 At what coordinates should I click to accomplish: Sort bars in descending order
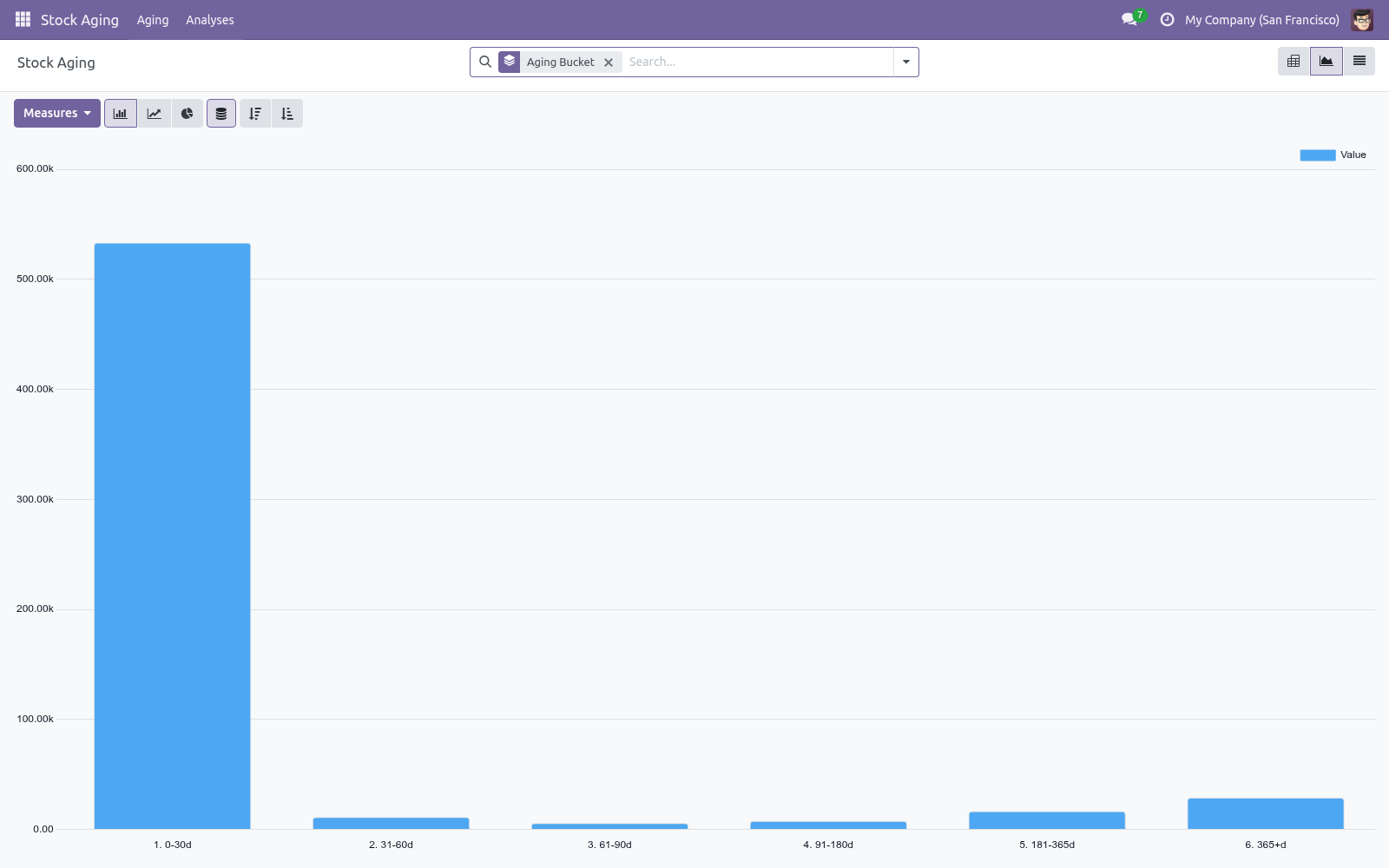(x=254, y=113)
